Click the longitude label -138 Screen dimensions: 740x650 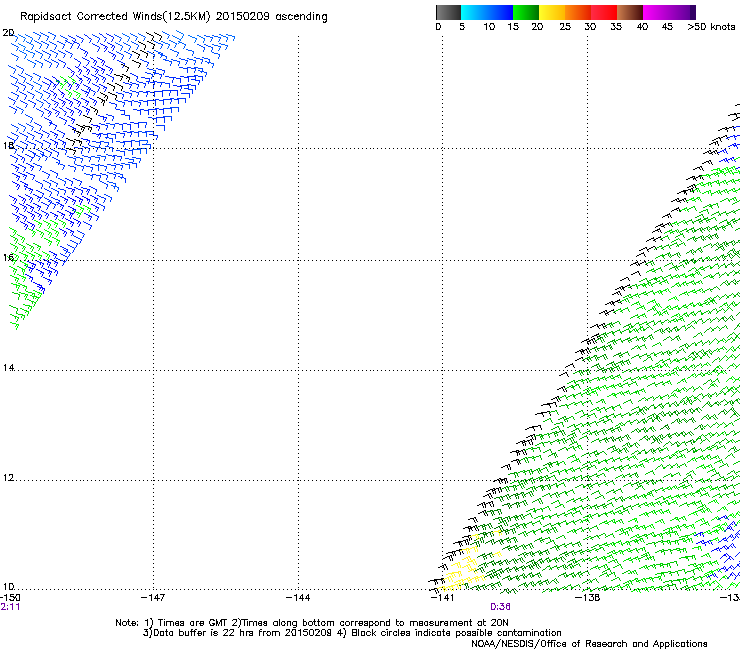click(x=588, y=598)
